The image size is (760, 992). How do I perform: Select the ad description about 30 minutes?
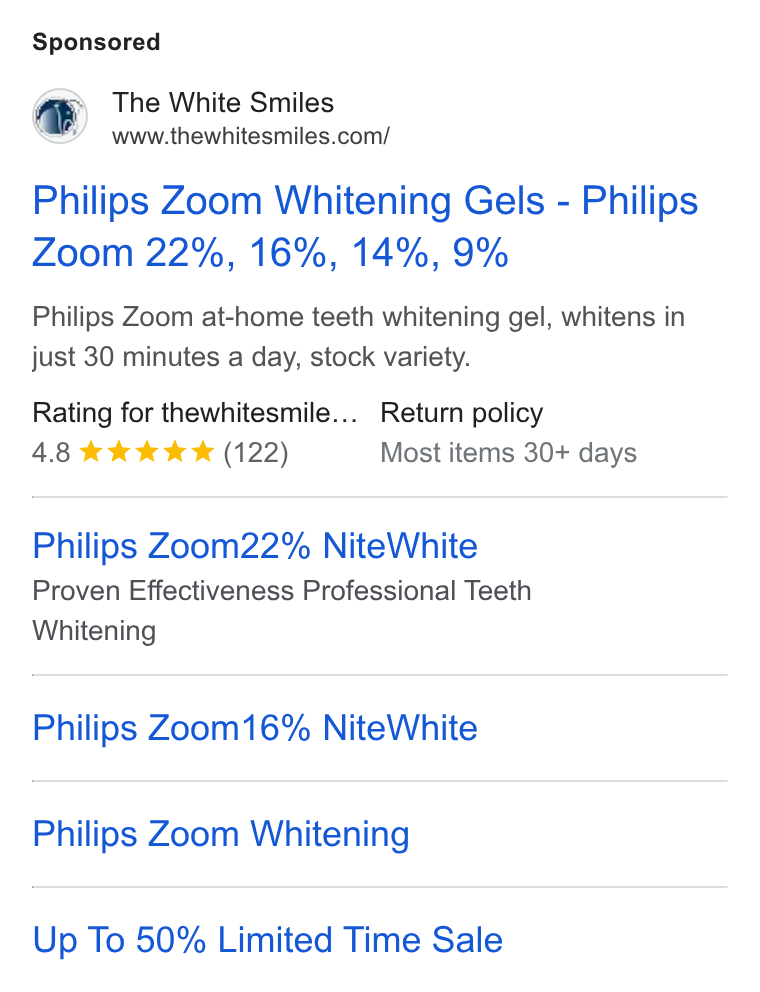coord(359,337)
